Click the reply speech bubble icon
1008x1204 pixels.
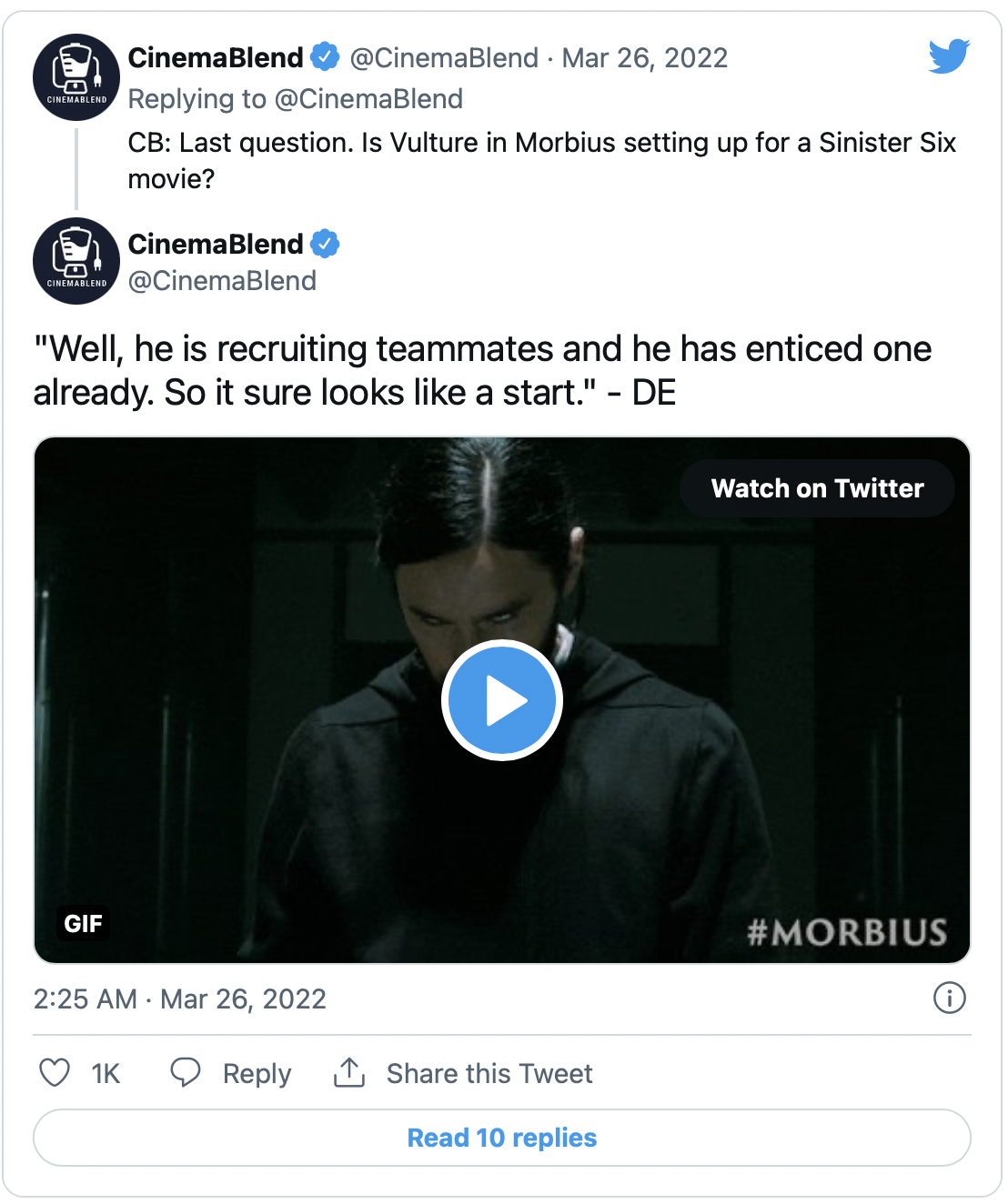pos(186,1073)
